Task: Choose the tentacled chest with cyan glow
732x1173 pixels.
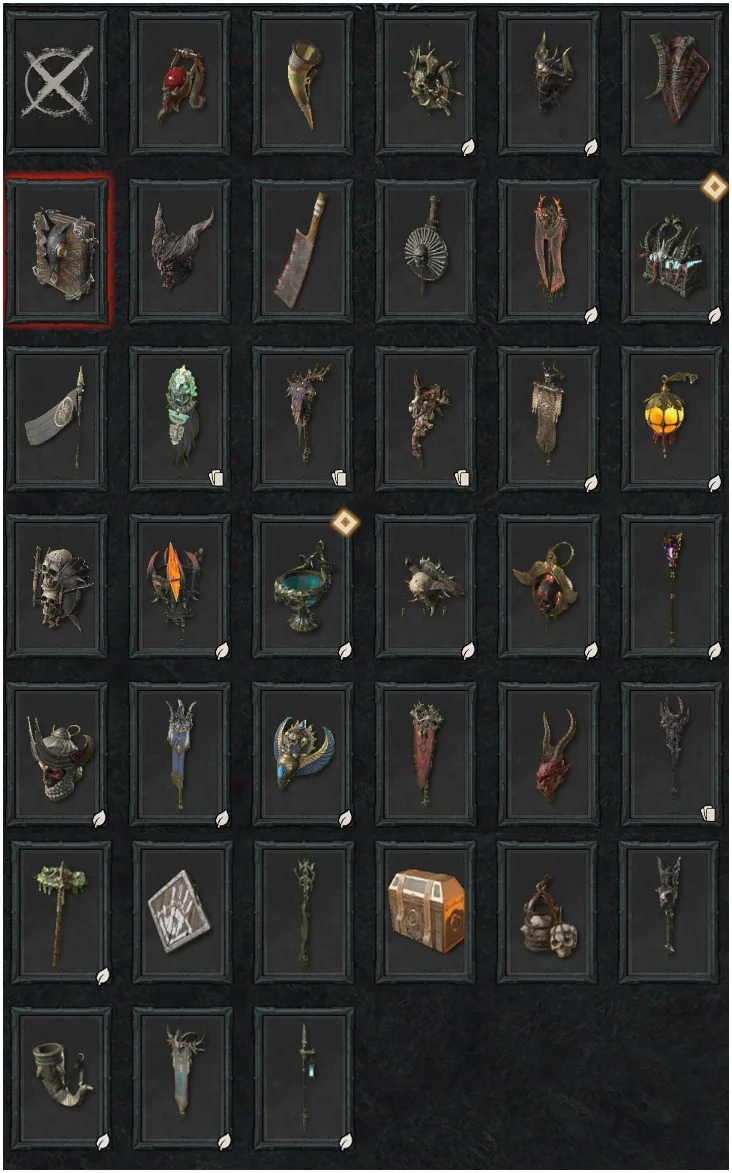Action: [671, 251]
